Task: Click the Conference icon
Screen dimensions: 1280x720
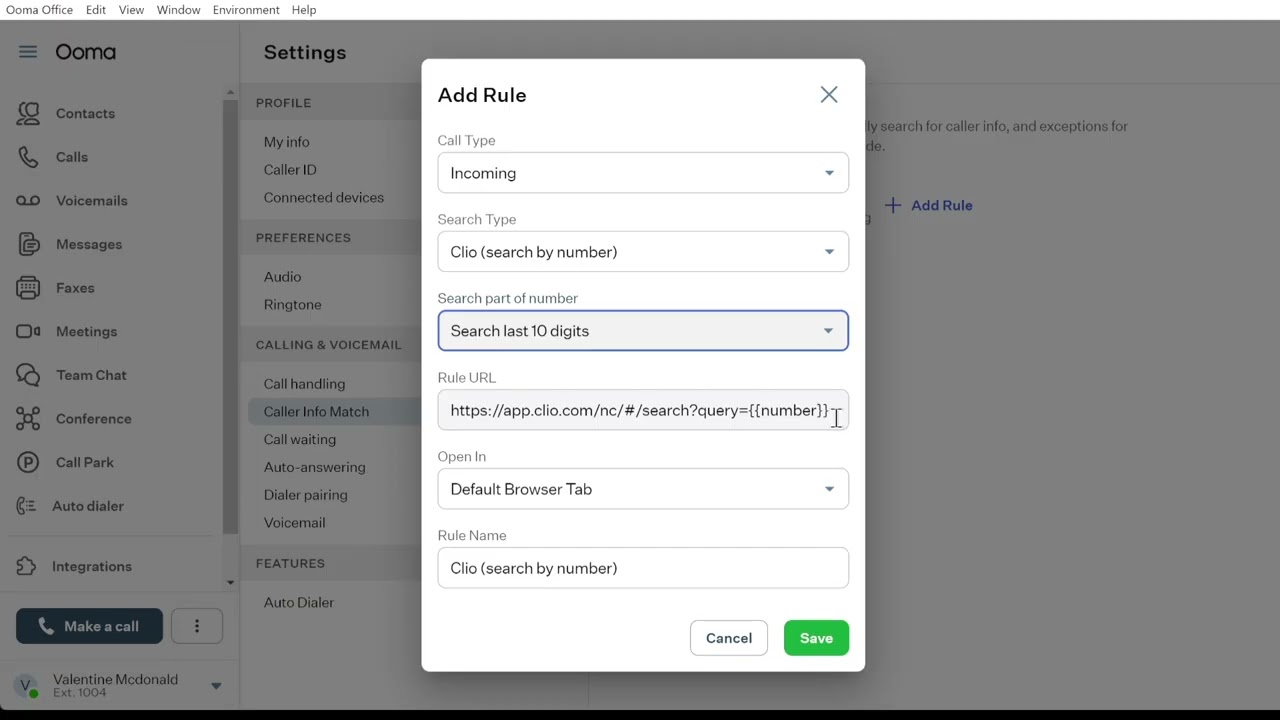Action: pyautogui.click(x=28, y=419)
